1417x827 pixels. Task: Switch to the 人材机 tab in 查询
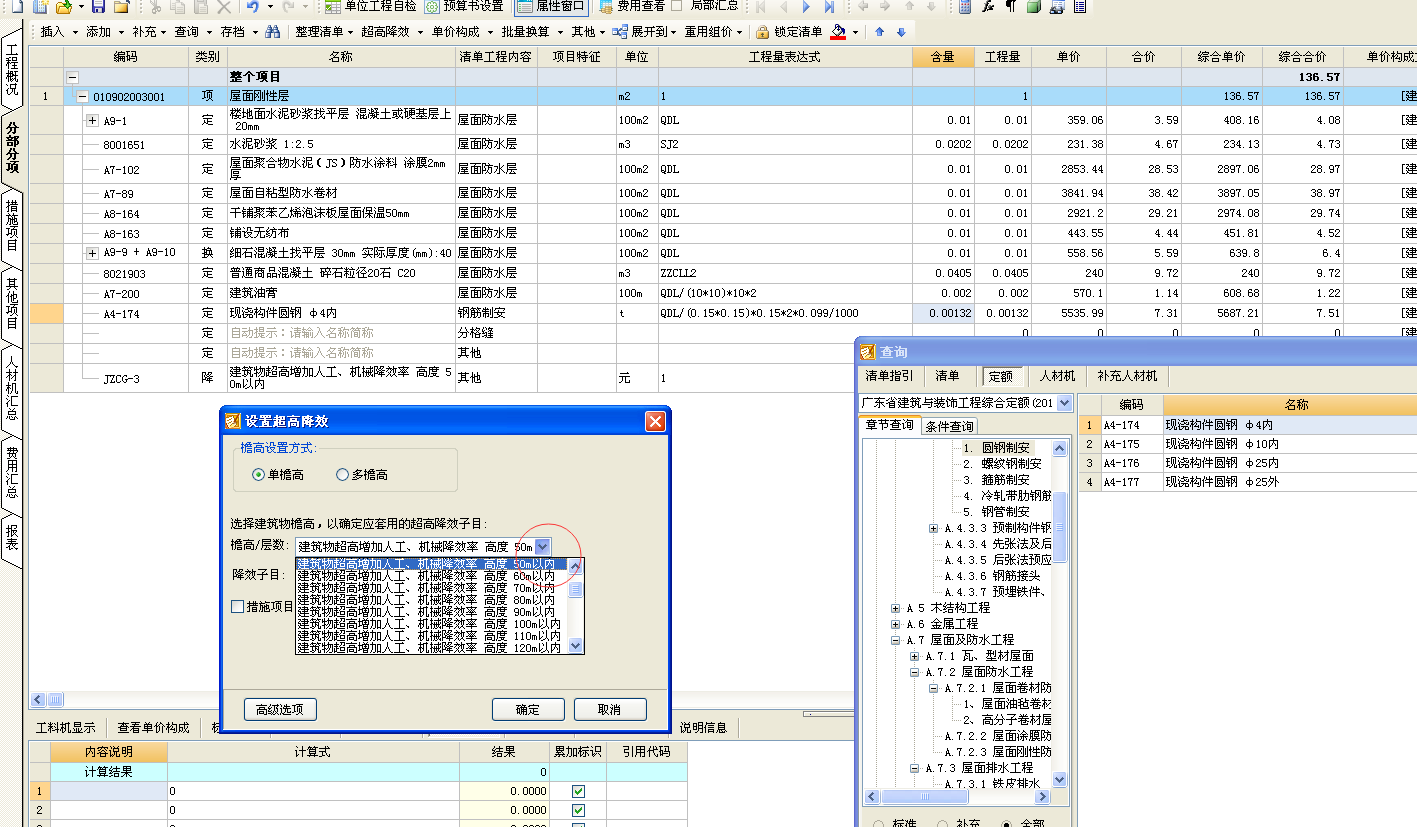click(x=1057, y=376)
